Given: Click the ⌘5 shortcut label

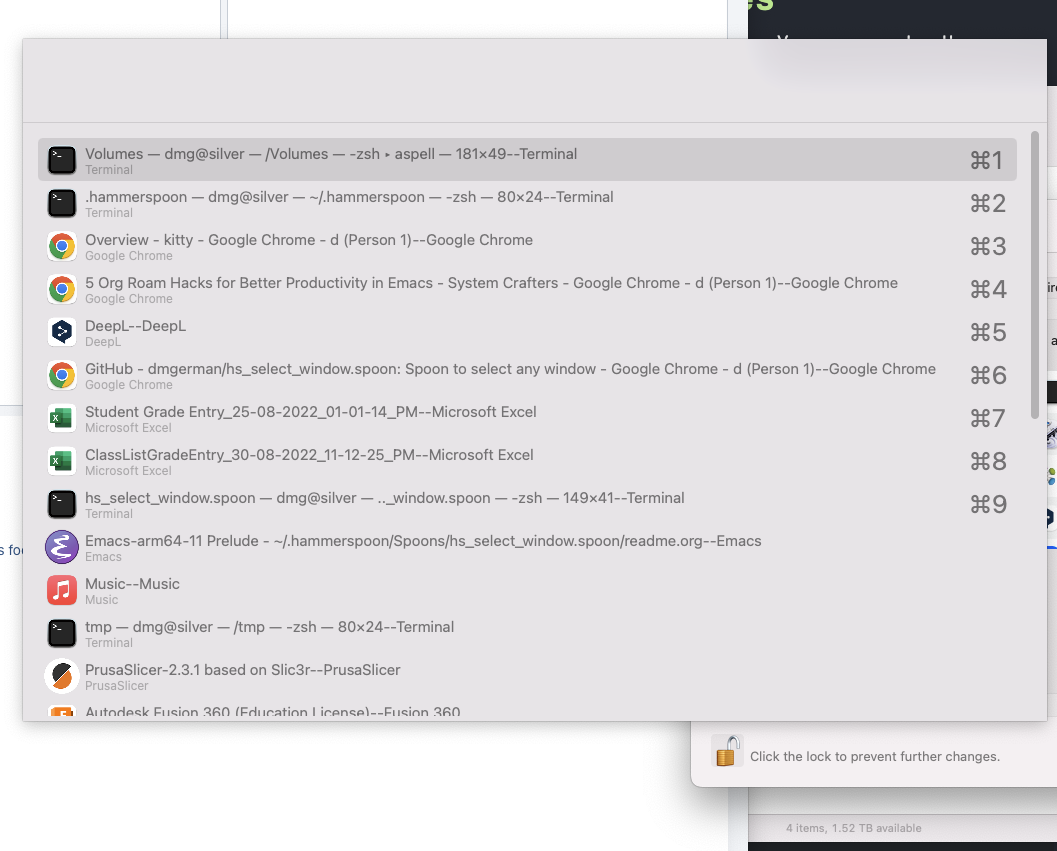Looking at the screenshot, I should point(988,332).
